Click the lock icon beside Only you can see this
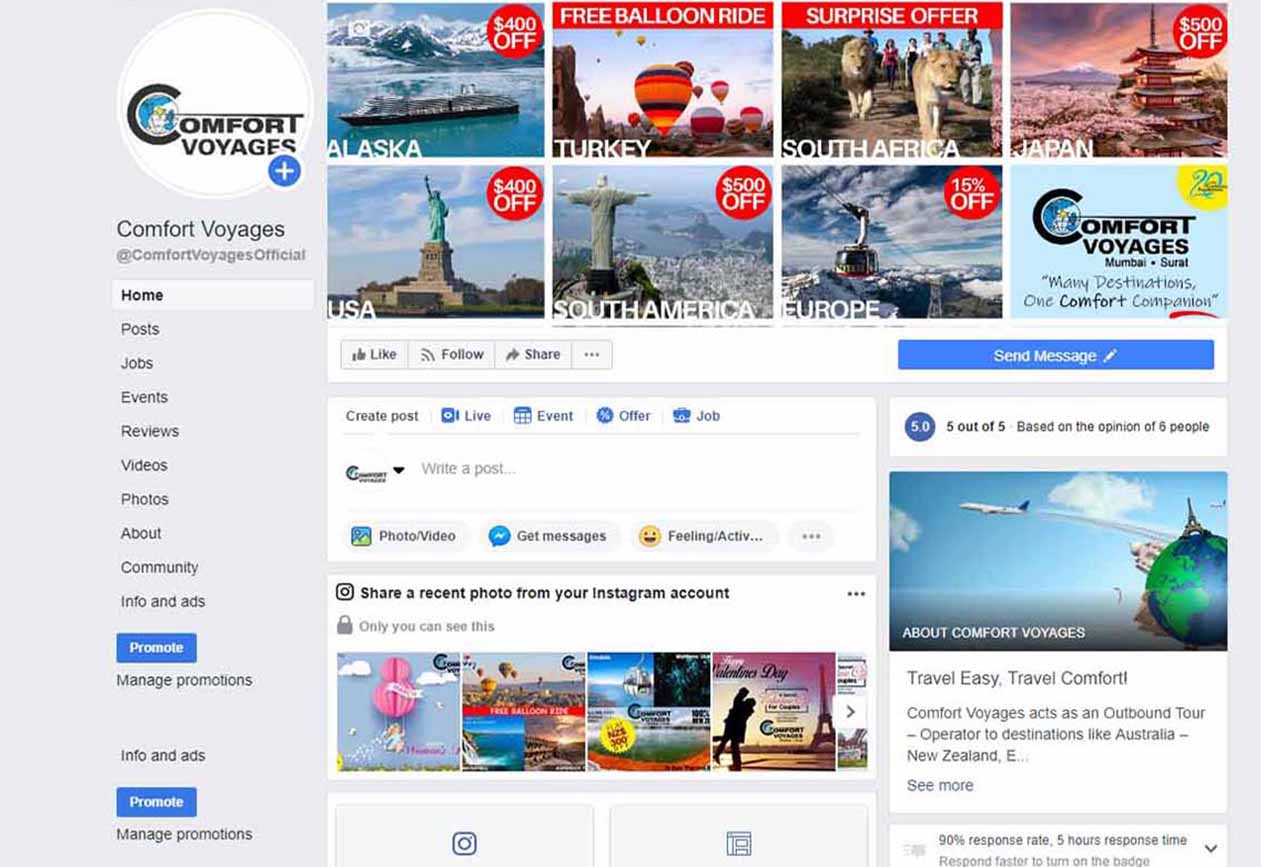Viewport: 1261px width, 867px height. coord(345,625)
